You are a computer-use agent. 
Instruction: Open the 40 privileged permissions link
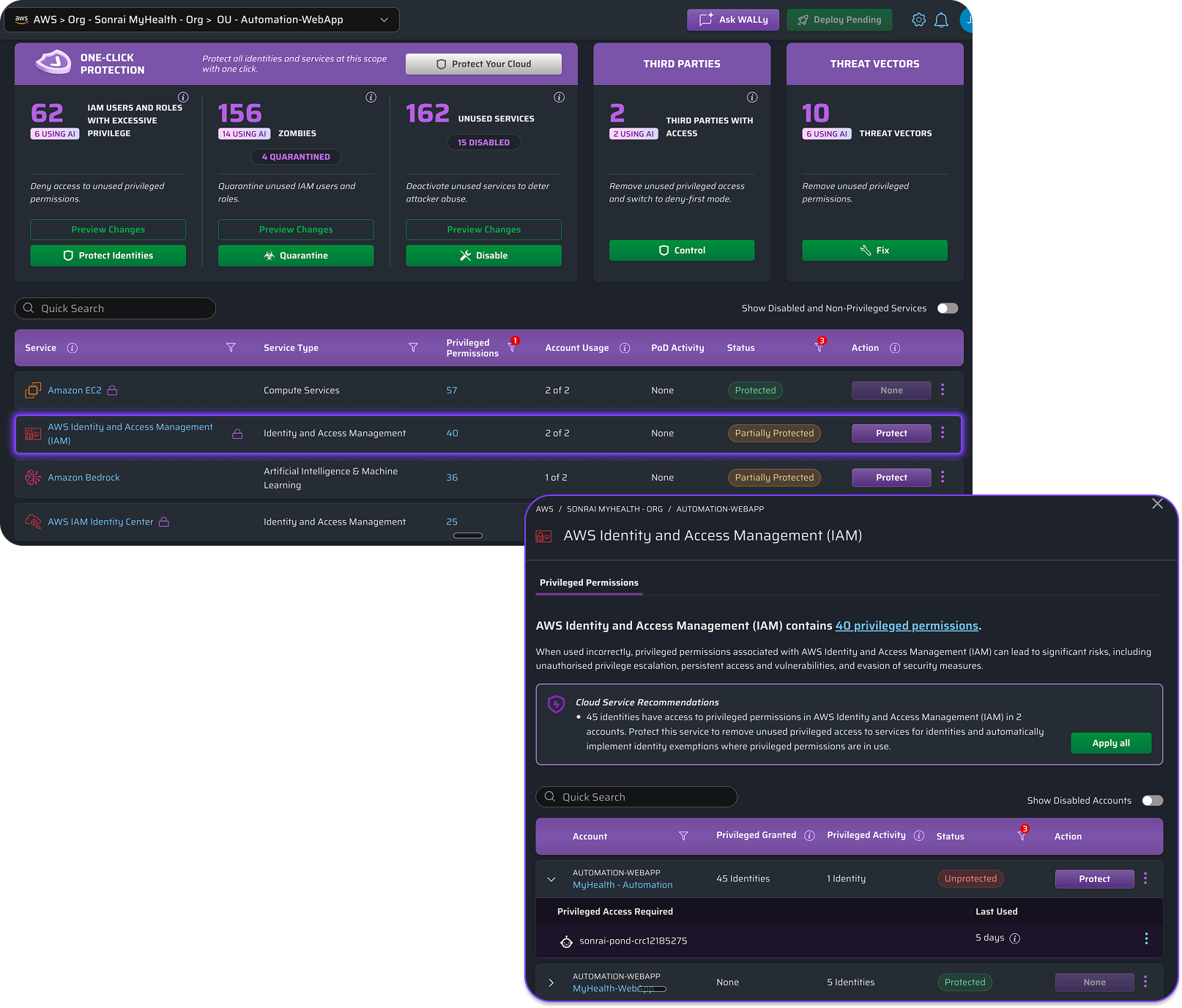[x=907, y=626]
